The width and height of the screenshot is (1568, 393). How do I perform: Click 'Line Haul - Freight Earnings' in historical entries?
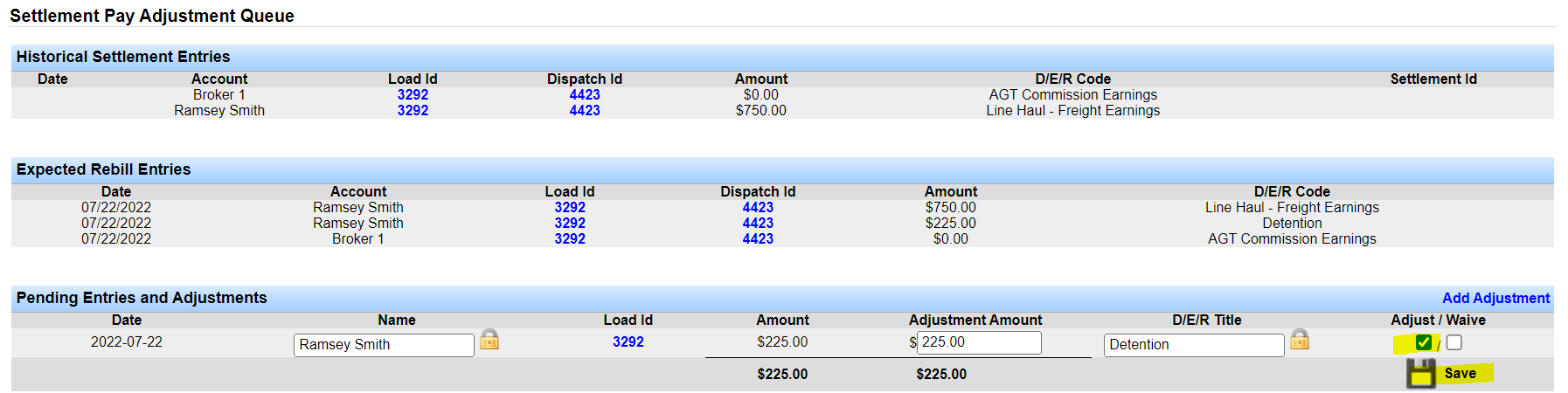pos(1072,111)
